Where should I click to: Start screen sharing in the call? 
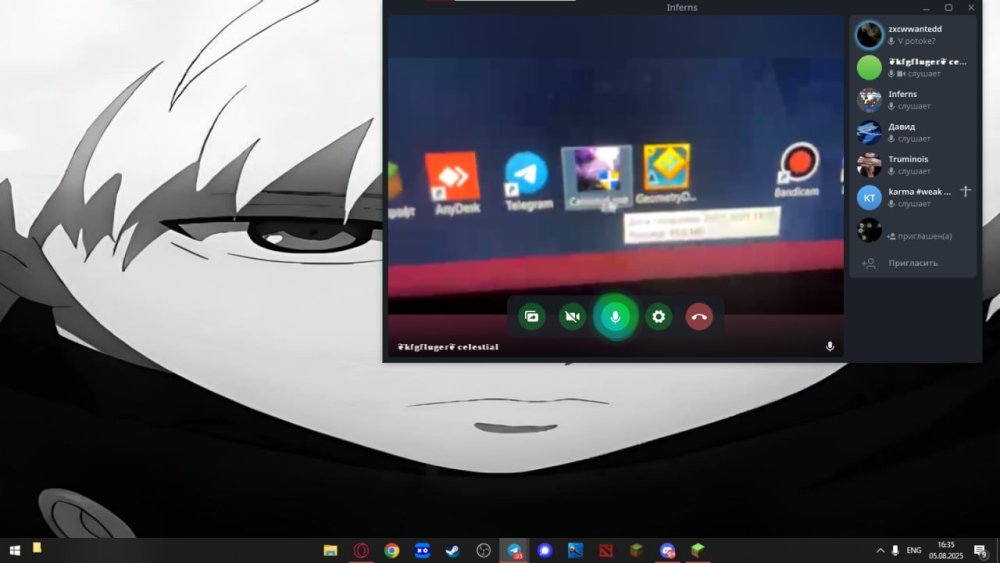tap(531, 317)
